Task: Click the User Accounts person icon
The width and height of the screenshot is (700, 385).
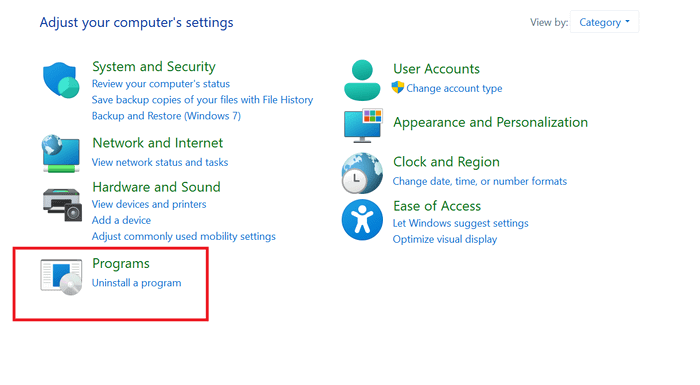Action: [362, 80]
